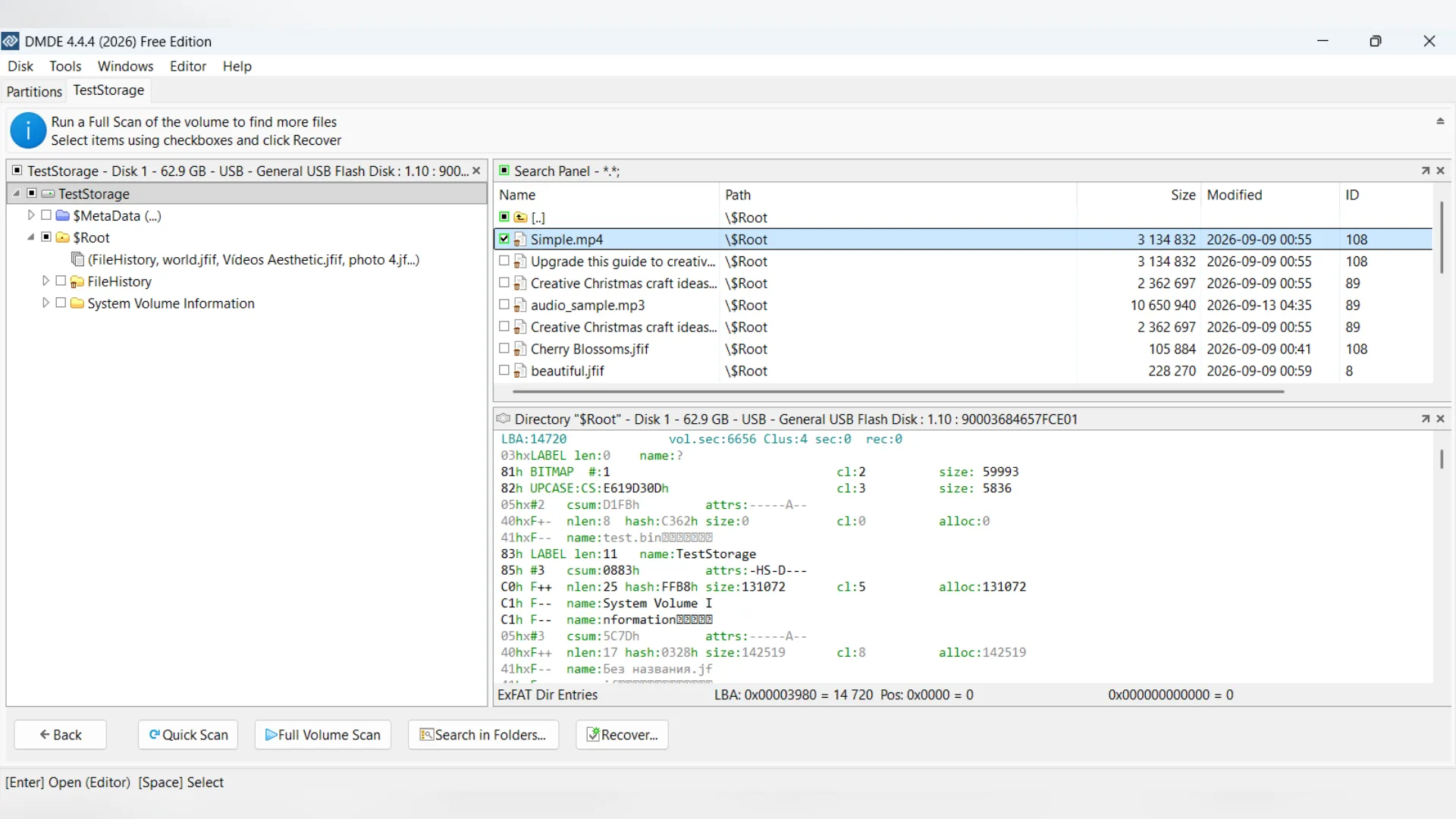Expand the $MetaData tree node

pos(31,215)
